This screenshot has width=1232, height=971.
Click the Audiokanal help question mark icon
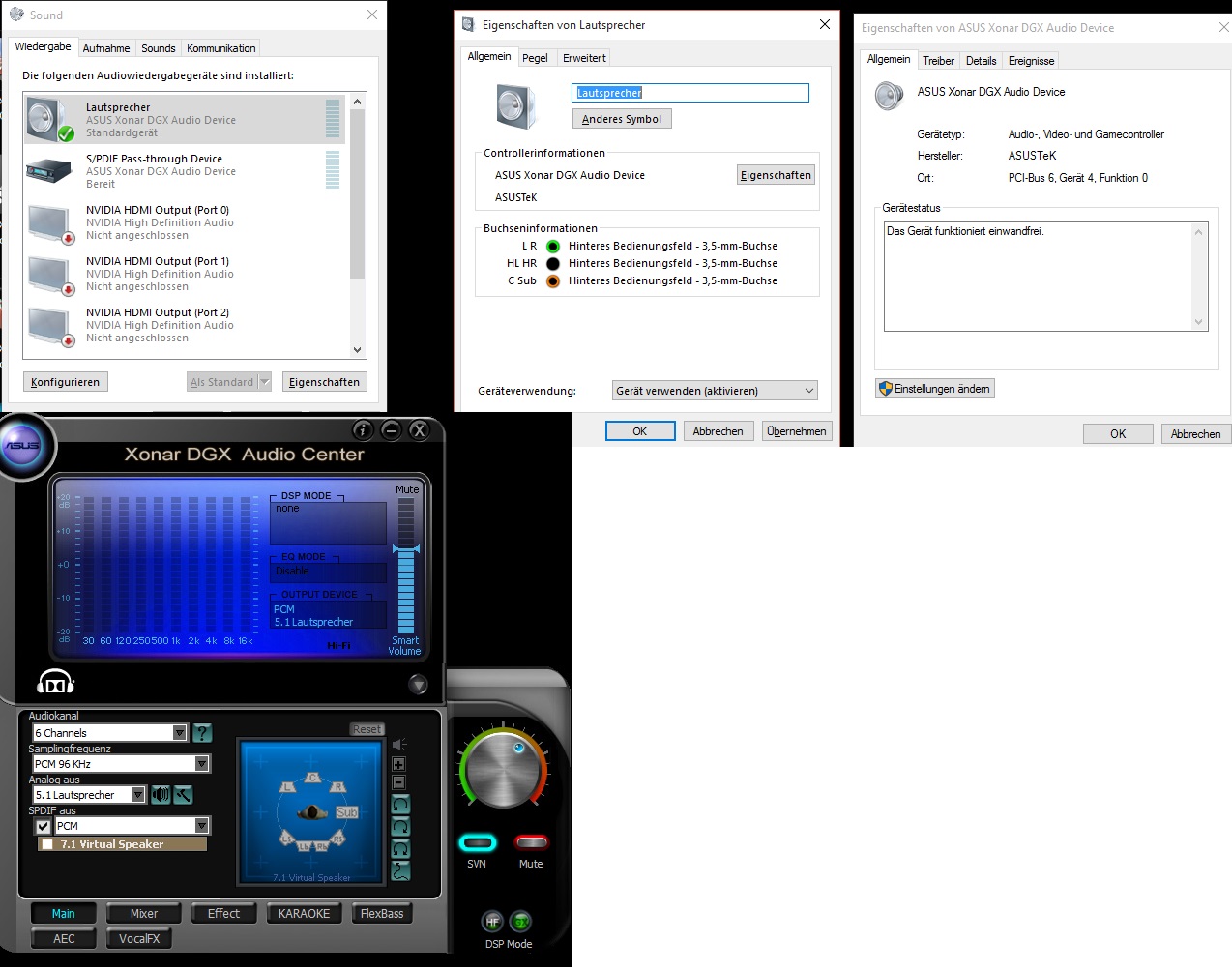click(x=202, y=733)
